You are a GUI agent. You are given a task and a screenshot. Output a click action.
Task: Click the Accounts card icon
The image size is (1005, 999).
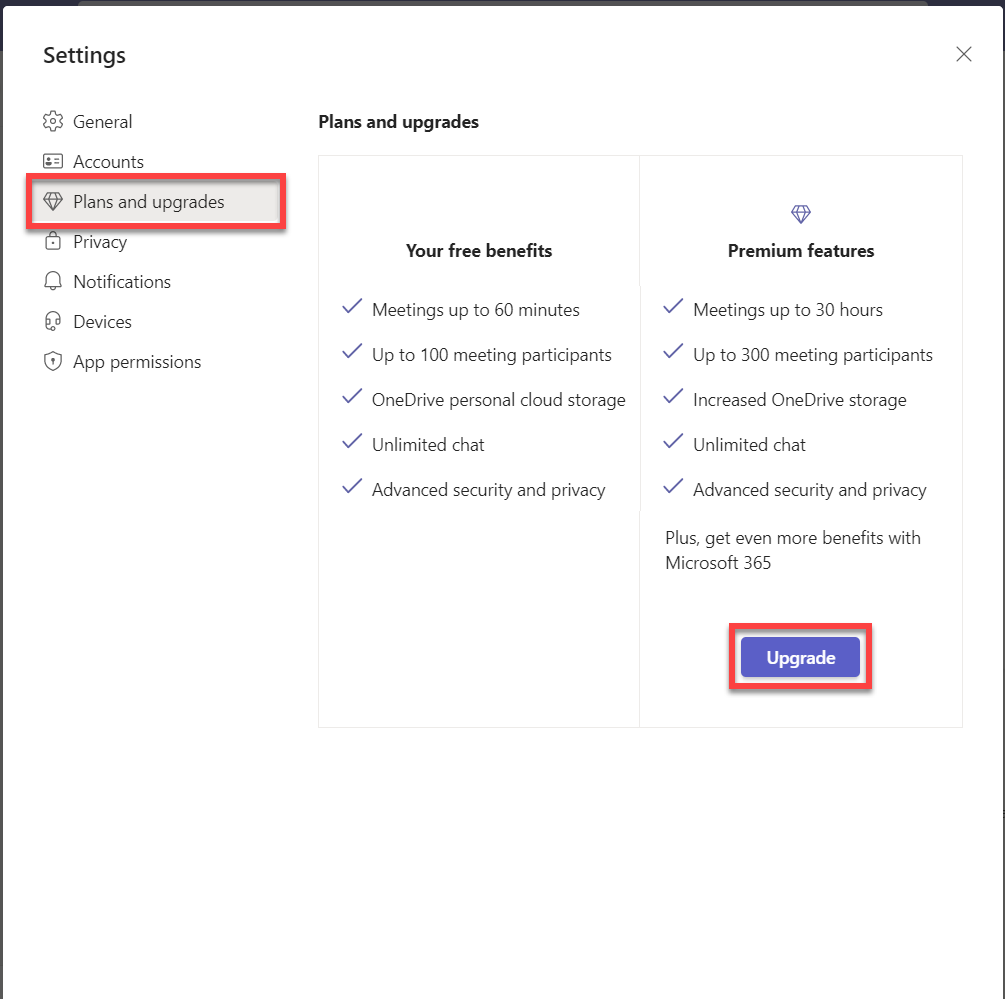[x=53, y=161]
